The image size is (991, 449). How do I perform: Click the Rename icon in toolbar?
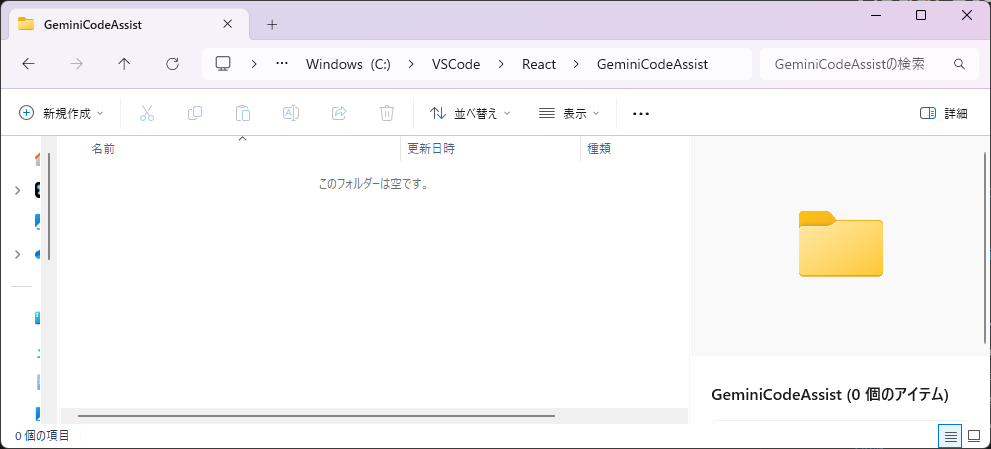tap(291, 113)
